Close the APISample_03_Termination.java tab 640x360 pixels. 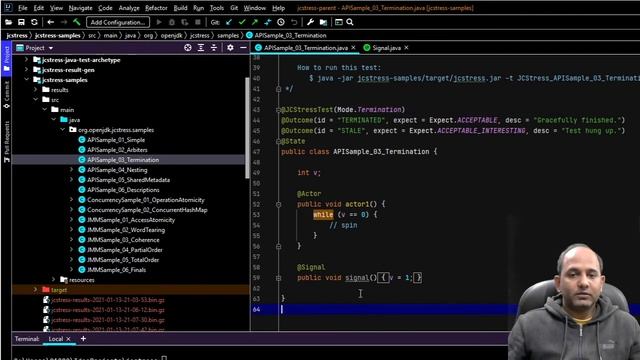click(353, 48)
